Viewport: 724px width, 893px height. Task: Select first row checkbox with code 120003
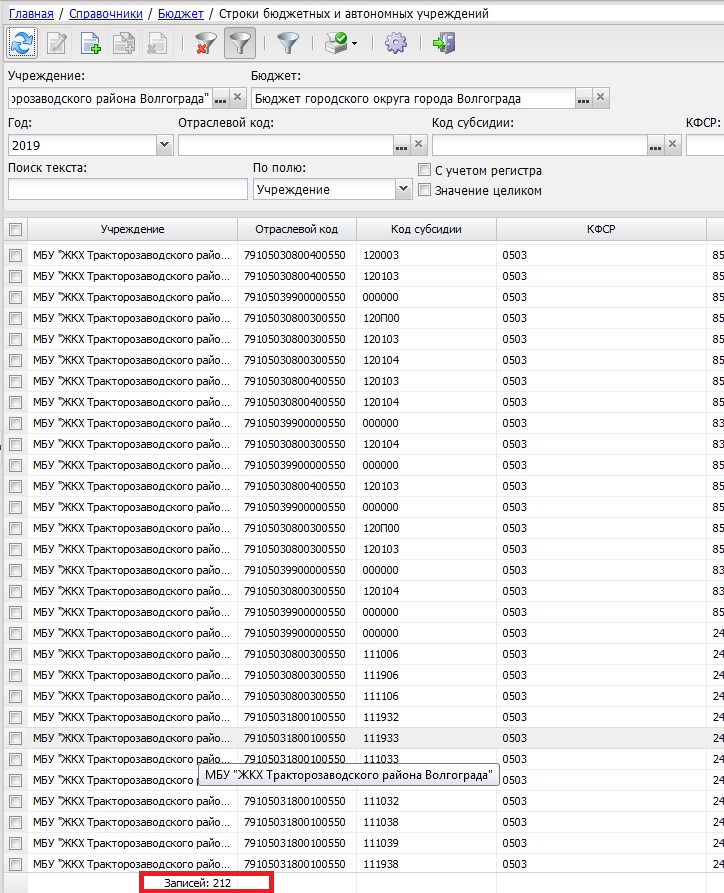tap(15, 256)
